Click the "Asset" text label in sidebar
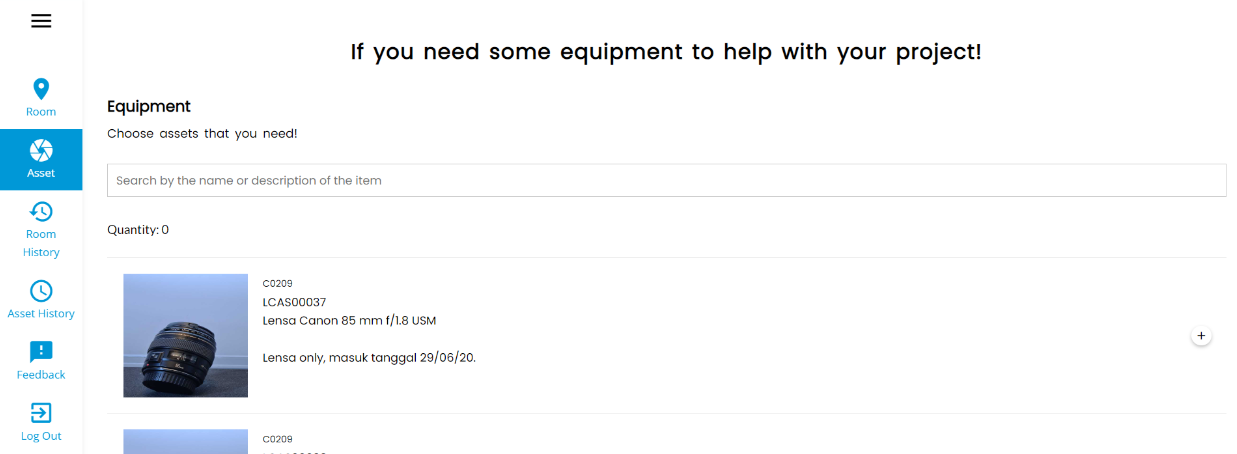Screen dimensions: 1237x454 (41, 173)
